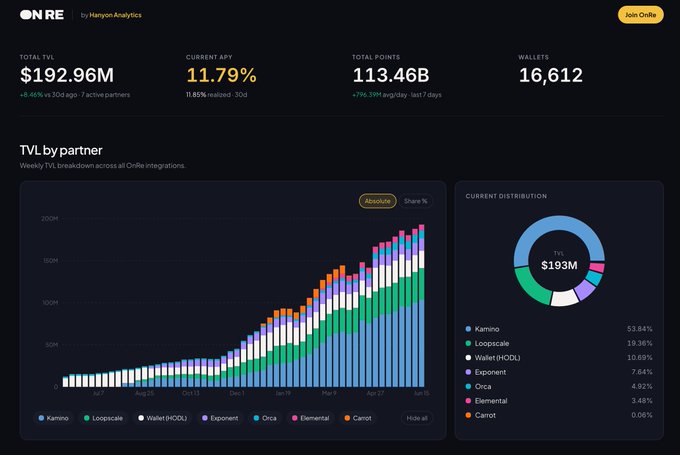
Task: Click the TVL by partner heading
Action: click(x=61, y=150)
